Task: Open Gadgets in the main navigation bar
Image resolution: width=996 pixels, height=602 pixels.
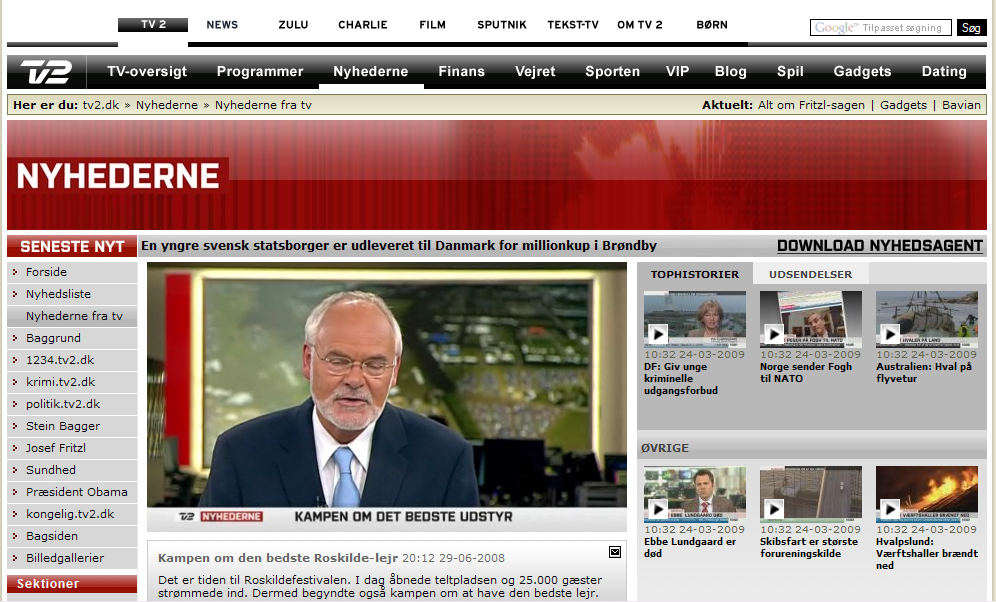Action: (862, 72)
